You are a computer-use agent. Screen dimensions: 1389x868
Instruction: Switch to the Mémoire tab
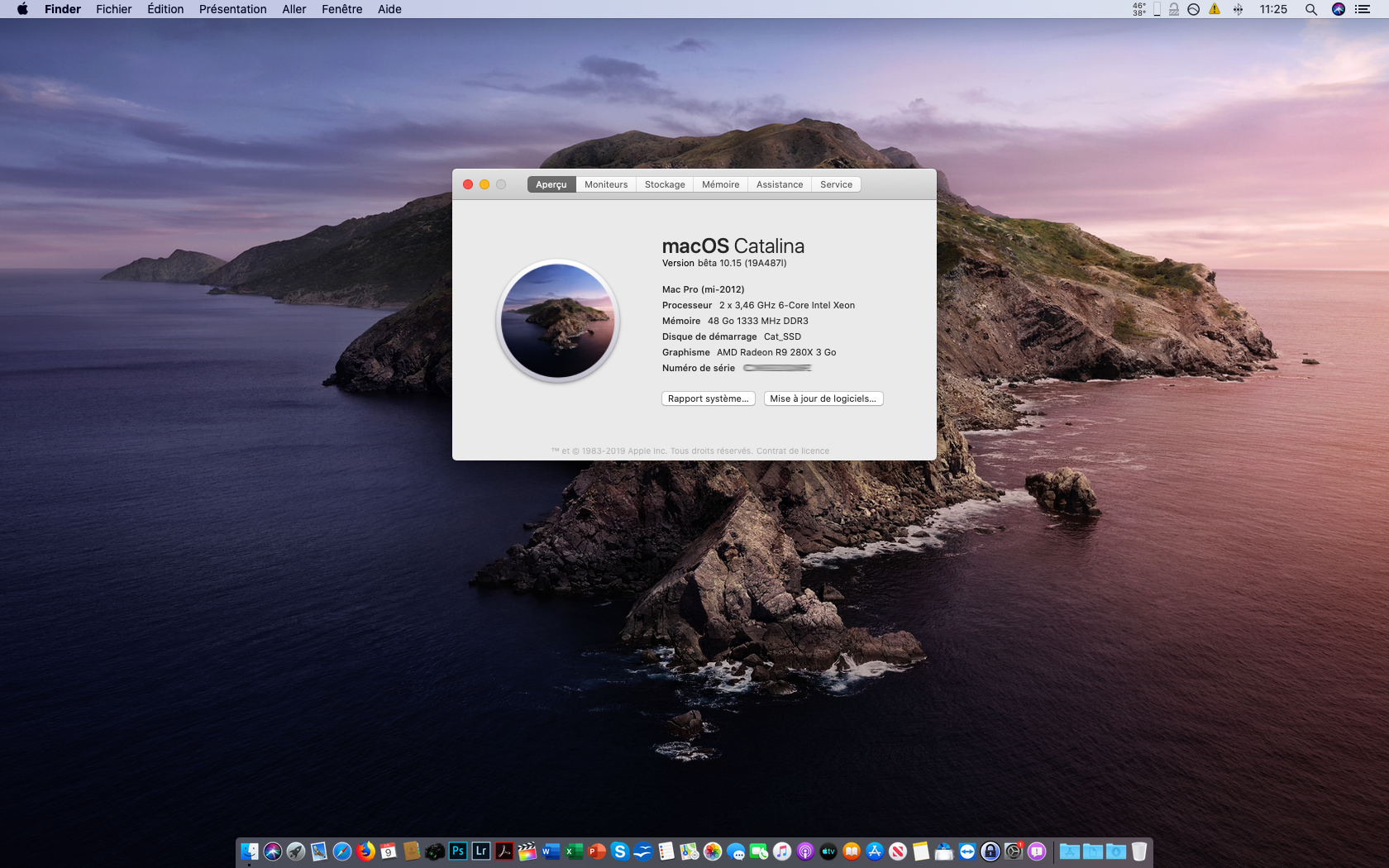721,184
